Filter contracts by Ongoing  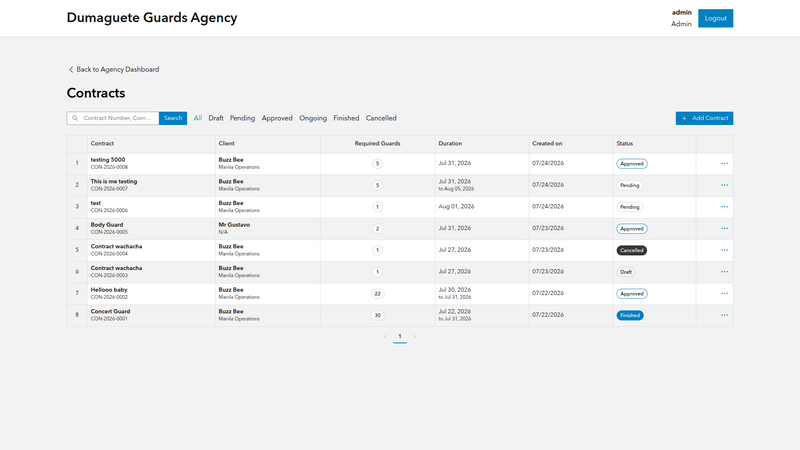coord(313,118)
